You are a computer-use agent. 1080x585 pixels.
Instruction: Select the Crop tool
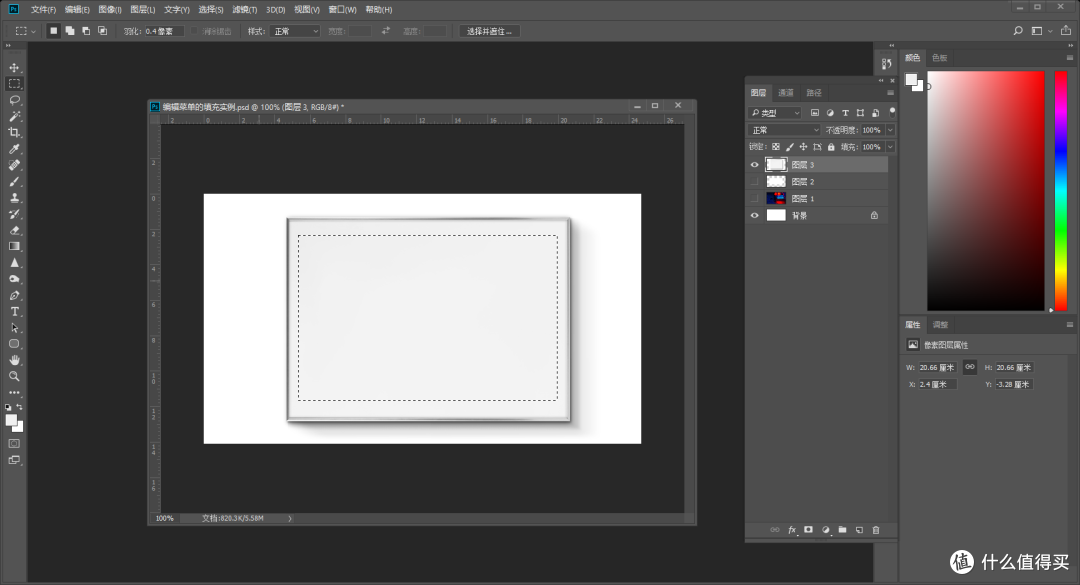point(14,133)
